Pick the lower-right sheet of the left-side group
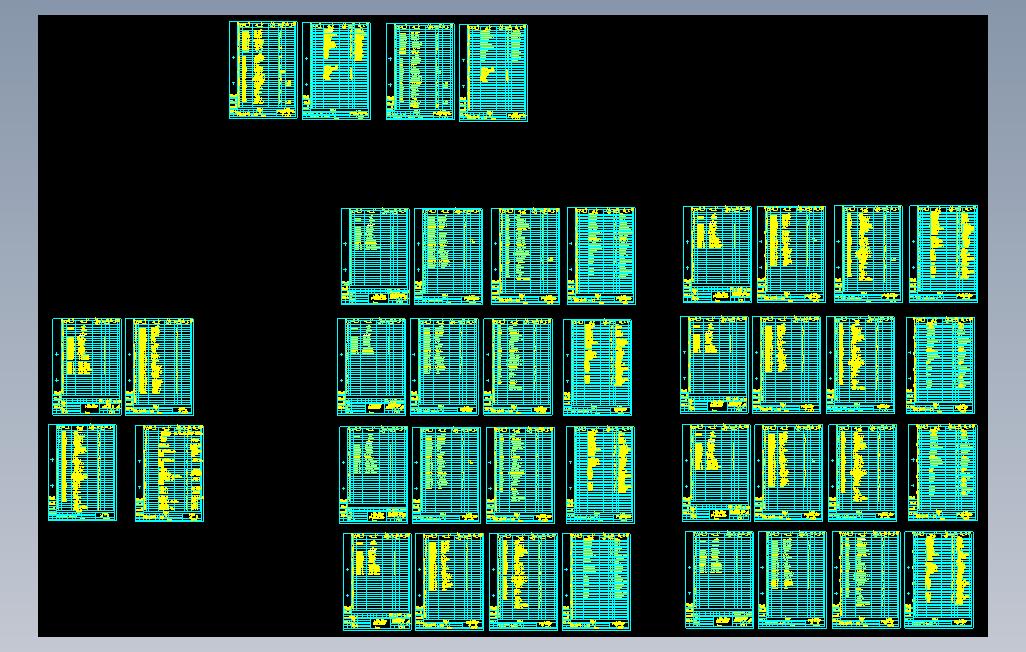The image size is (1026, 652). point(169,473)
